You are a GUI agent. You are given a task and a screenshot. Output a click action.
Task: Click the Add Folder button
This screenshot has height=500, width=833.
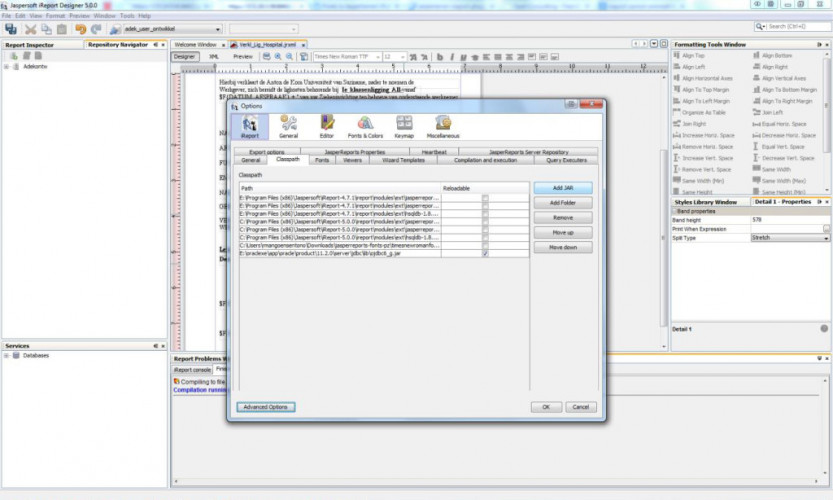click(563, 203)
